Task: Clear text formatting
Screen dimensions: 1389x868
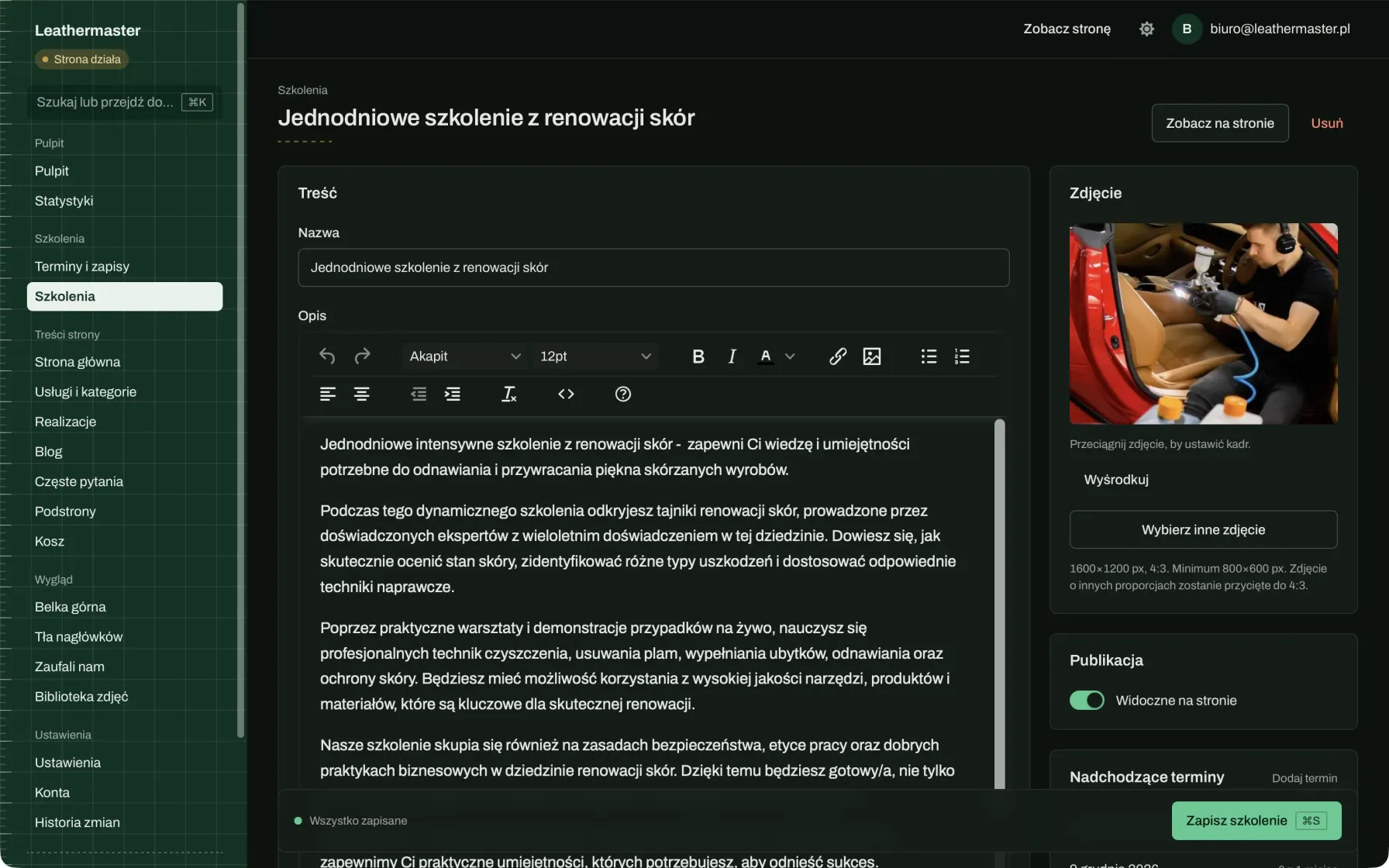Action: [508, 394]
